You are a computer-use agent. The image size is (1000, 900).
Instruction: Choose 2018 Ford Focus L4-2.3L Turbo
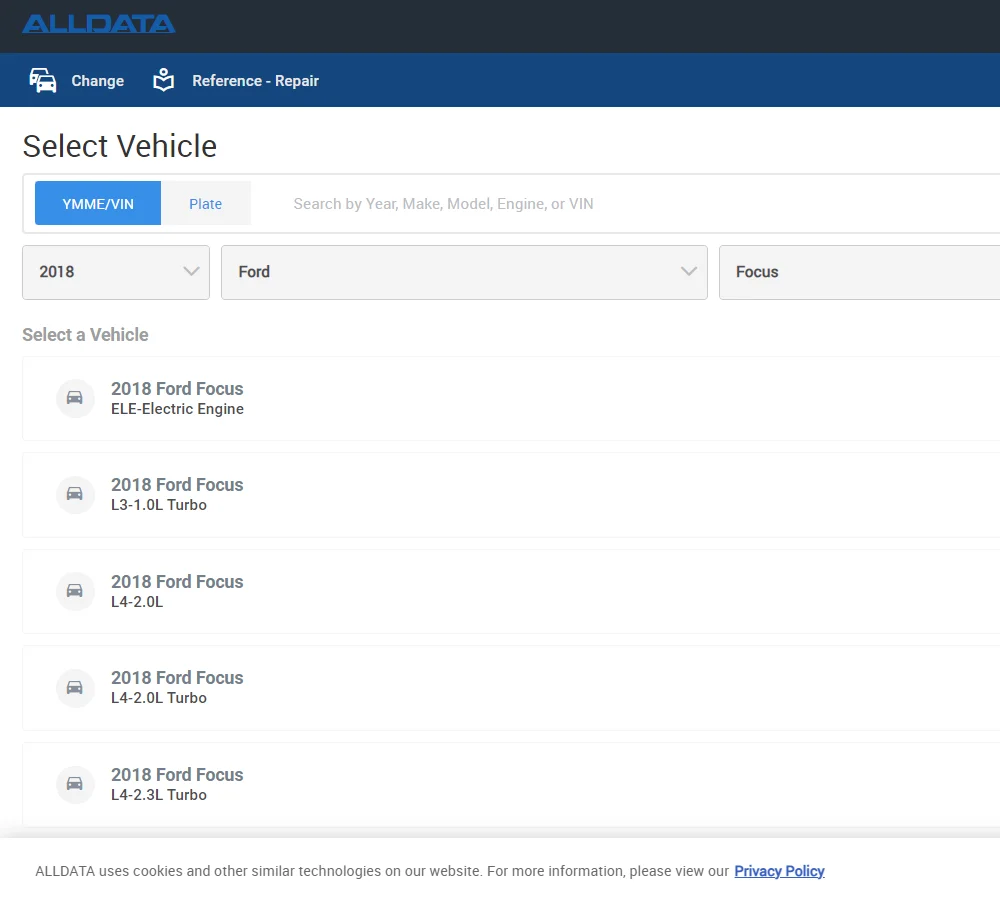[177, 784]
